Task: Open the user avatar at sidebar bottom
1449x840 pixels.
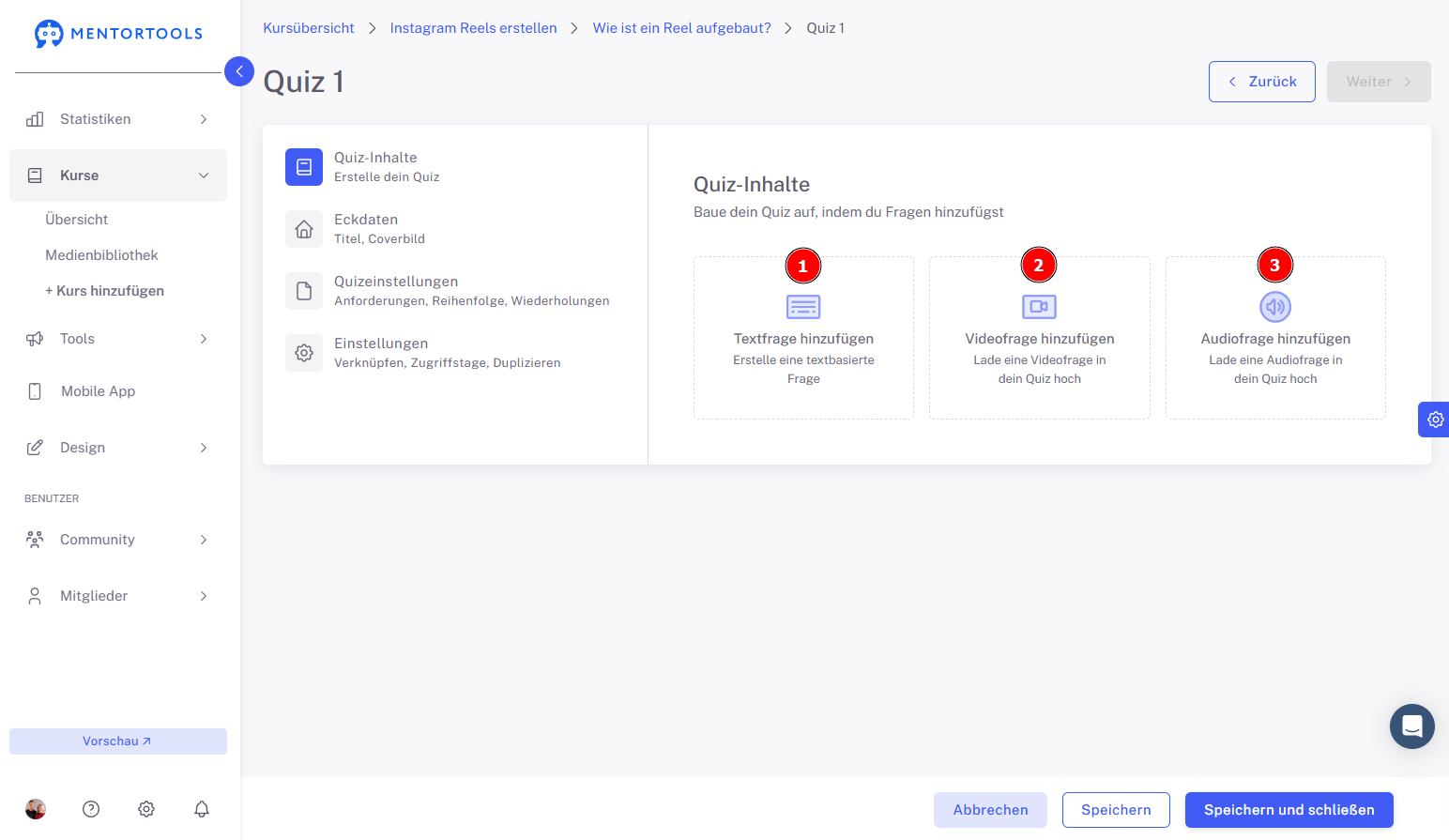Action: (x=36, y=809)
